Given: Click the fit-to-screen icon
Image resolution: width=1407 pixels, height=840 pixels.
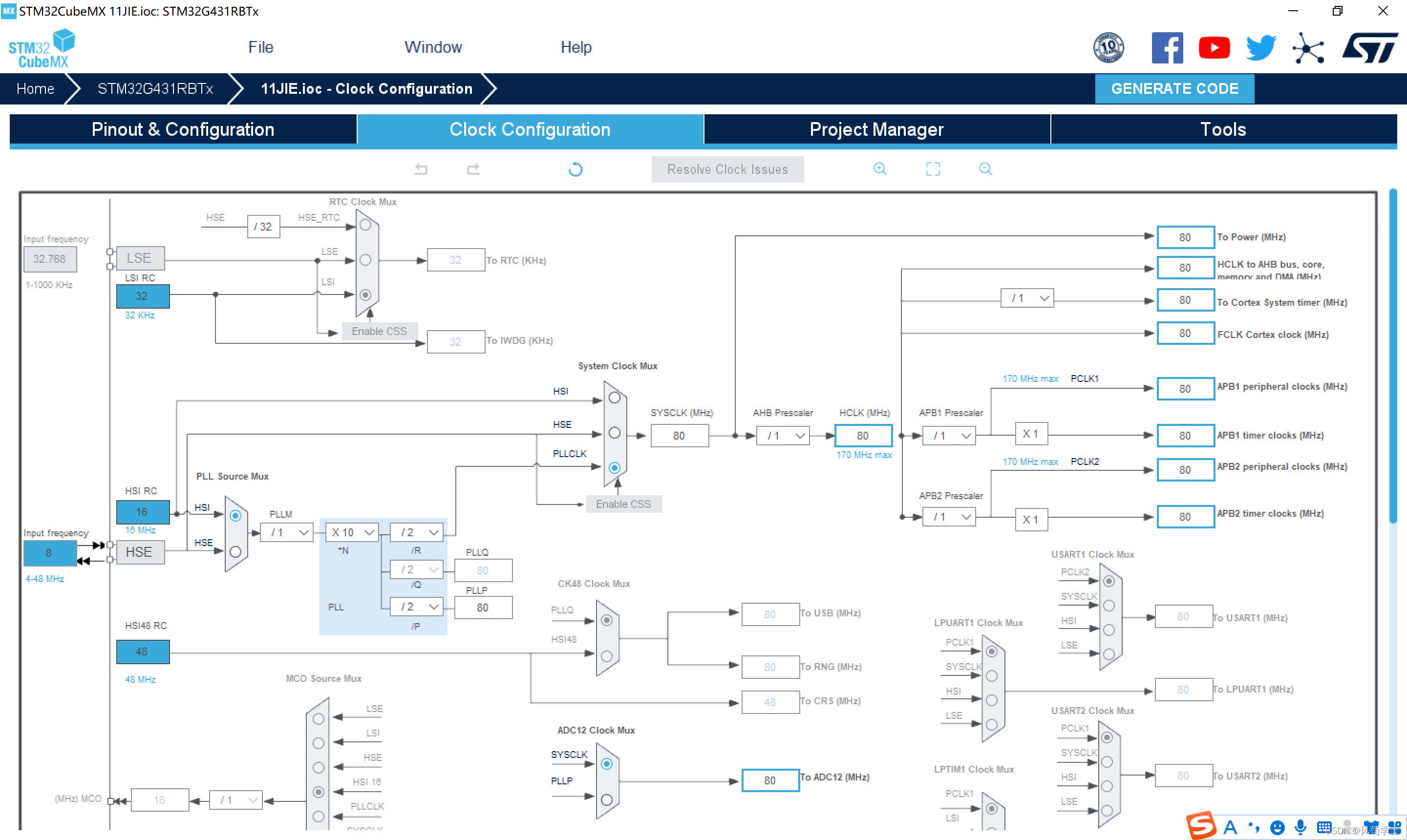Looking at the screenshot, I should click(x=933, y=168).
